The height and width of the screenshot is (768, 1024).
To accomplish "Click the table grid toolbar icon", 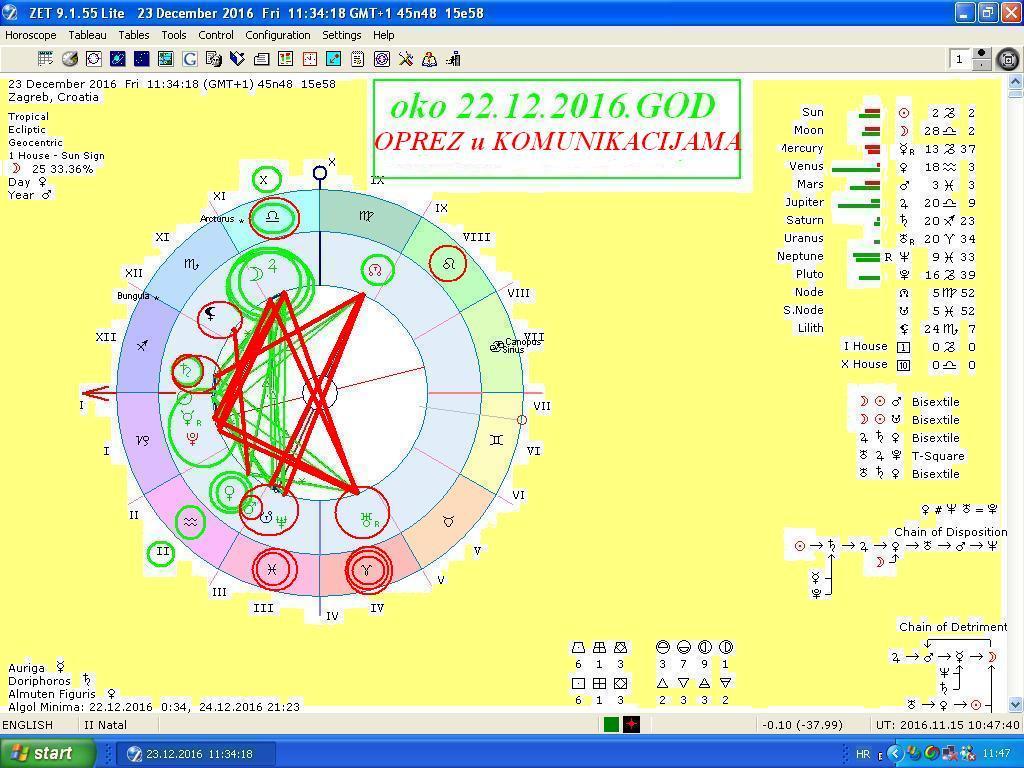I will coord(45,59).
